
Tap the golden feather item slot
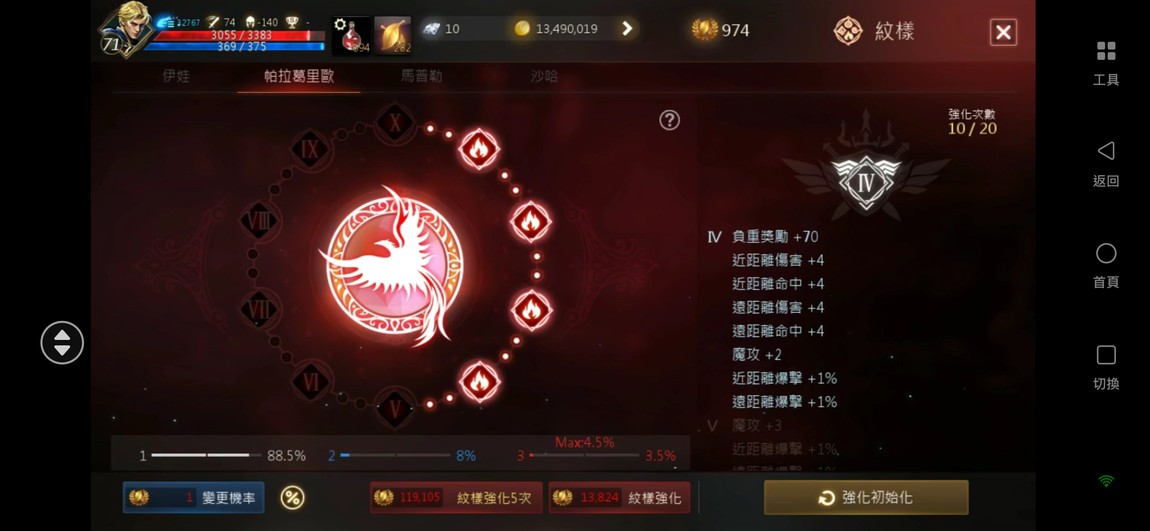(392, 35)
